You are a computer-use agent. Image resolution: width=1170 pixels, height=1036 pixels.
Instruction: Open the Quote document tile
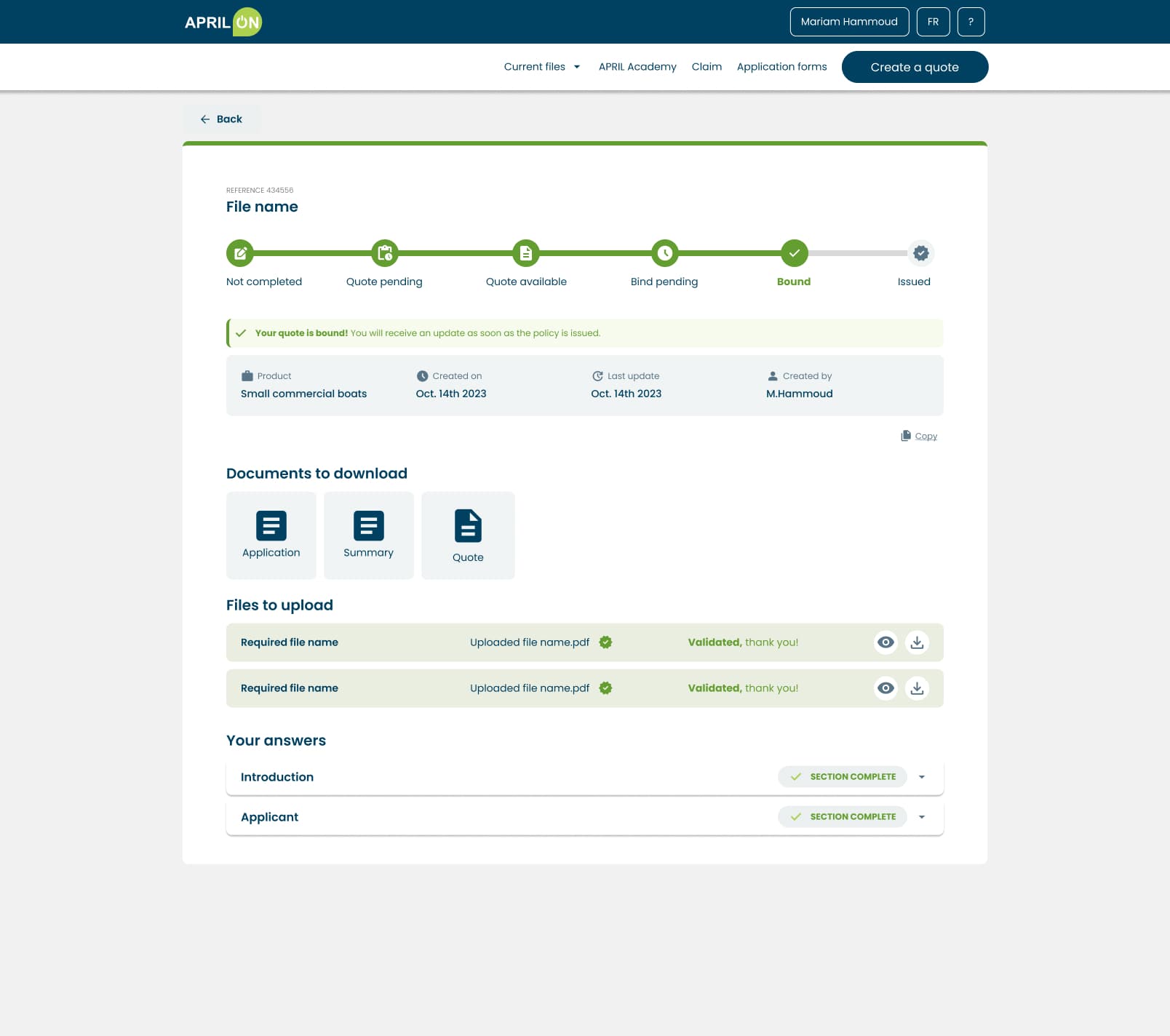(468, 535)
